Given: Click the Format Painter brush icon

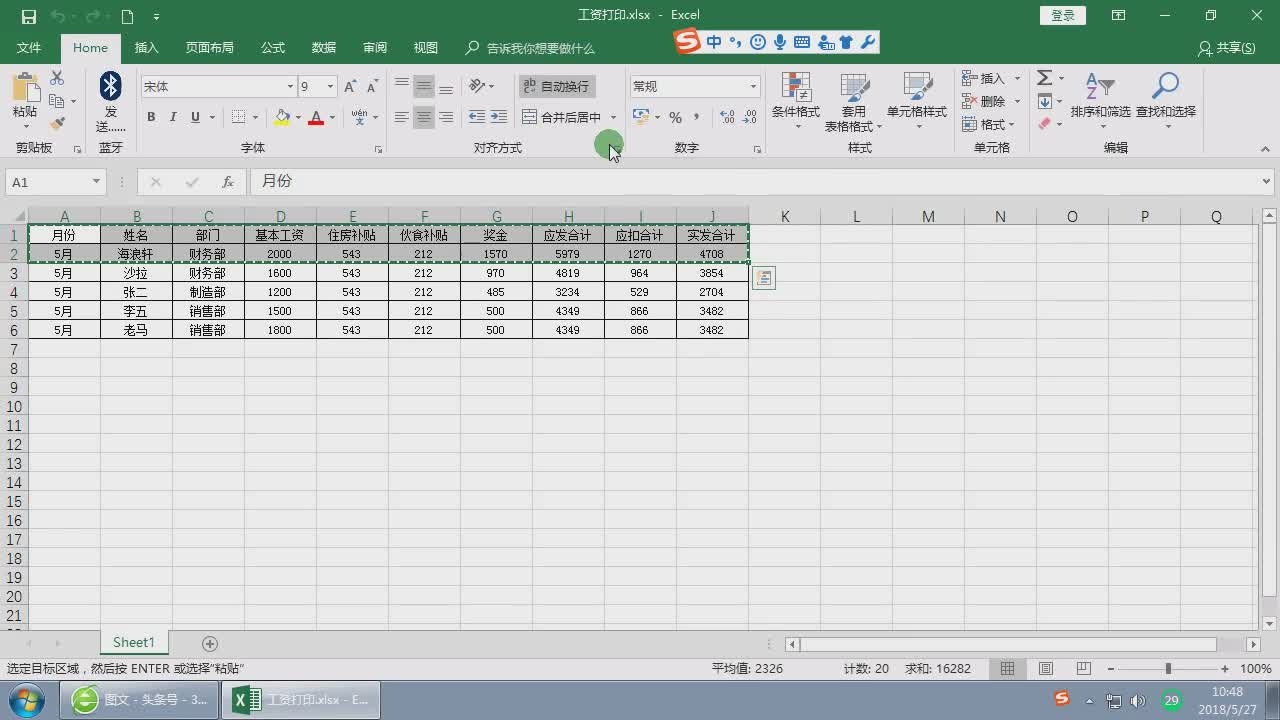Looking at the screenshot, I should pyautogui.click(x=57, y=124).
